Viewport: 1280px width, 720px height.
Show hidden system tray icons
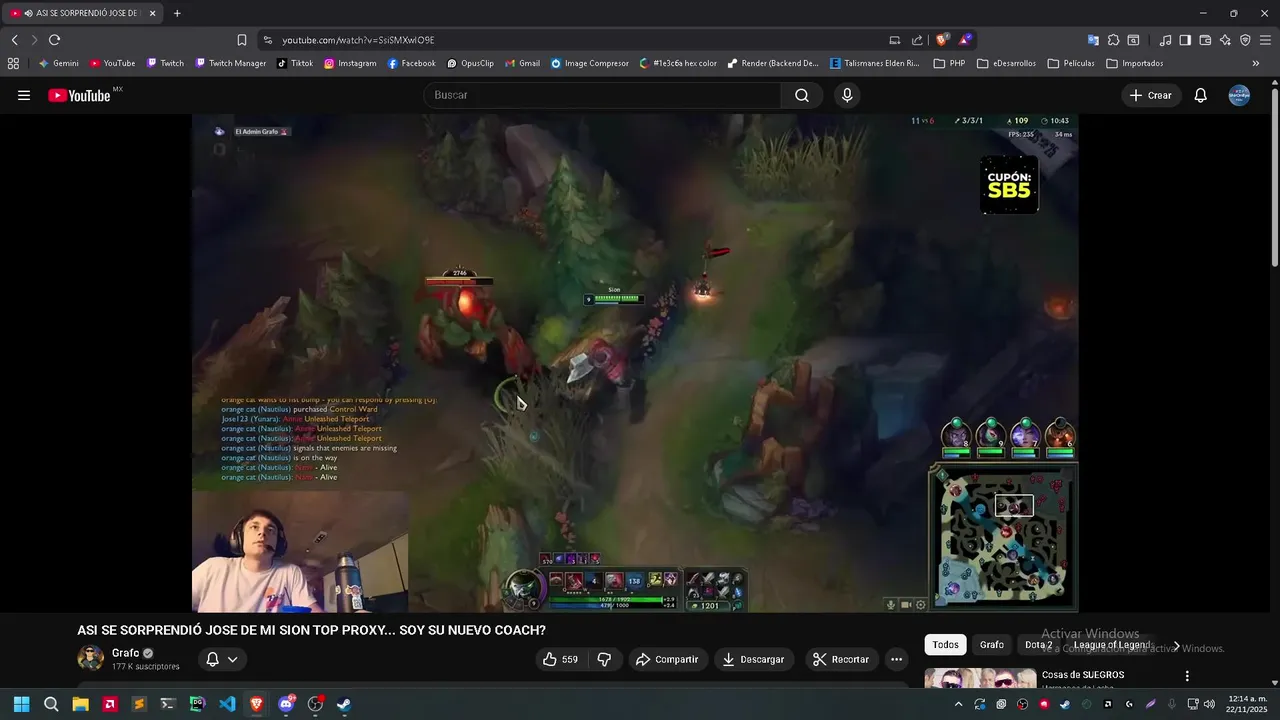tap(958, 704)
